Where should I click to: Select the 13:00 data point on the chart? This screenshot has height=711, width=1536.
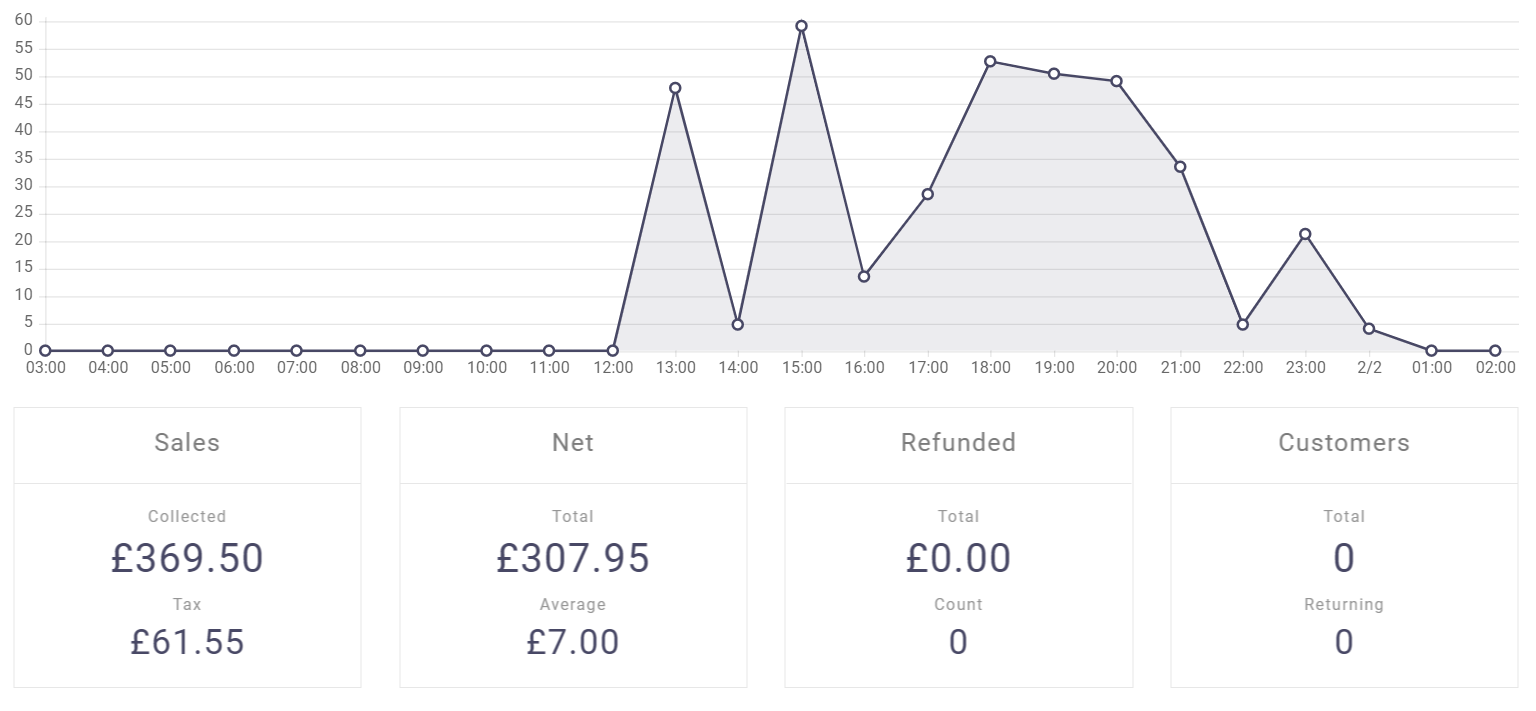click(675, 88)
